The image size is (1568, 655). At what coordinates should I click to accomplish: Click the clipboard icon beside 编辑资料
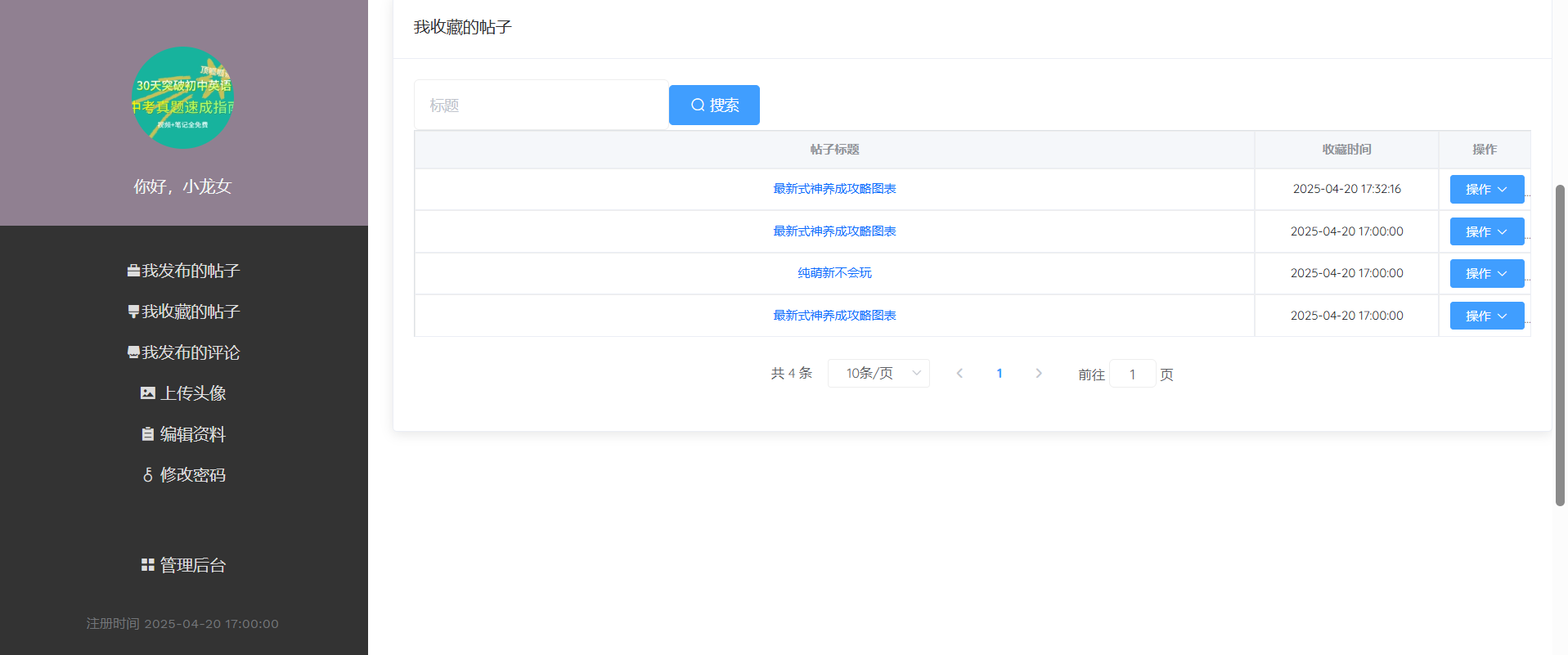click(x=148, y=434)
